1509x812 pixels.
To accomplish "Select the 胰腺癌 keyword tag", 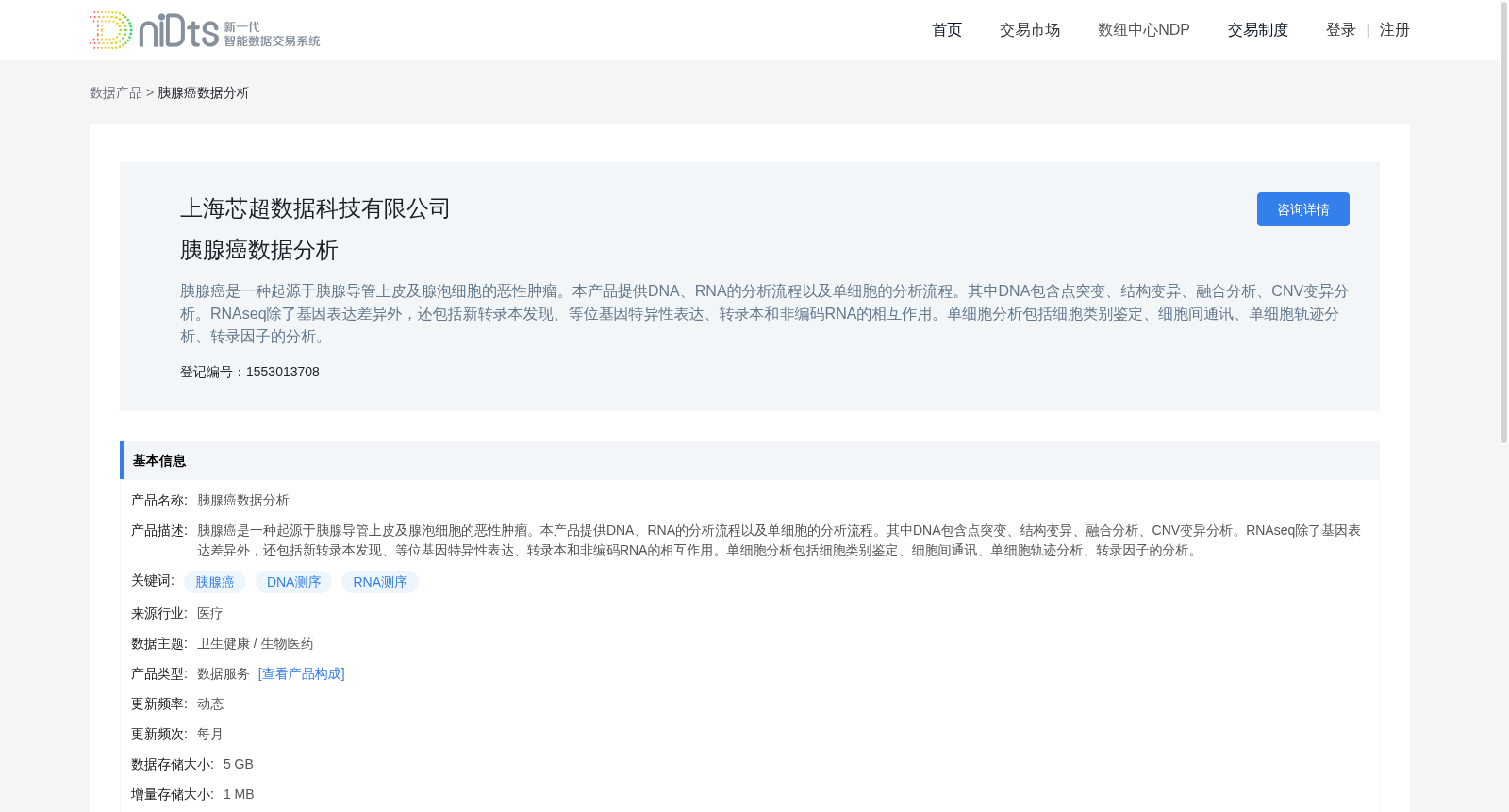I will 215,582.
